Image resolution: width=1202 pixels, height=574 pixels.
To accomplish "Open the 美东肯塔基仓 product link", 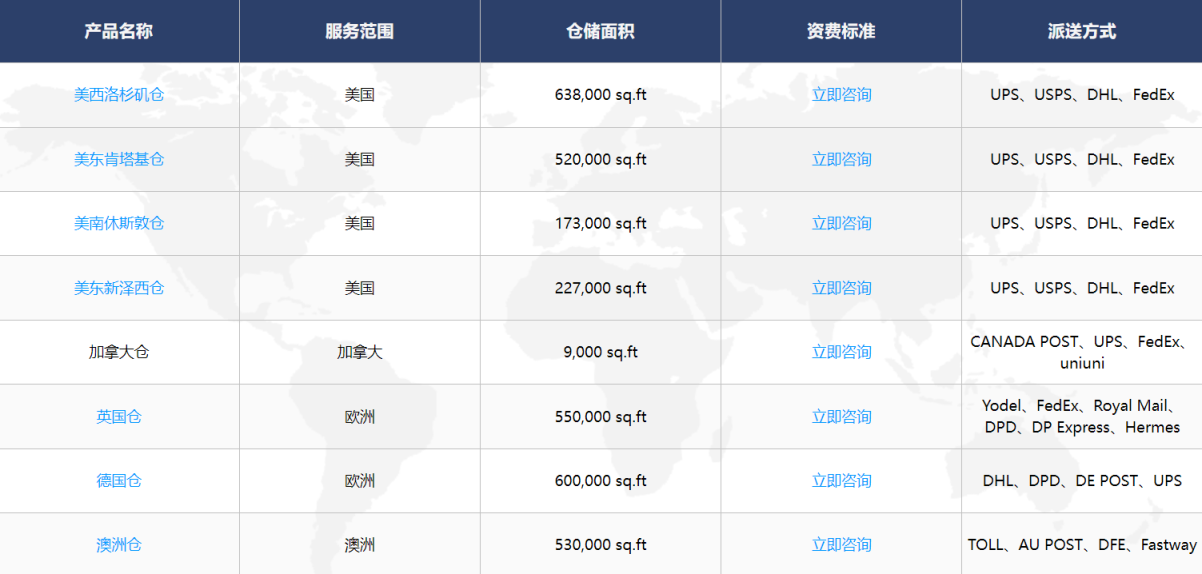I will coord(119,159).
